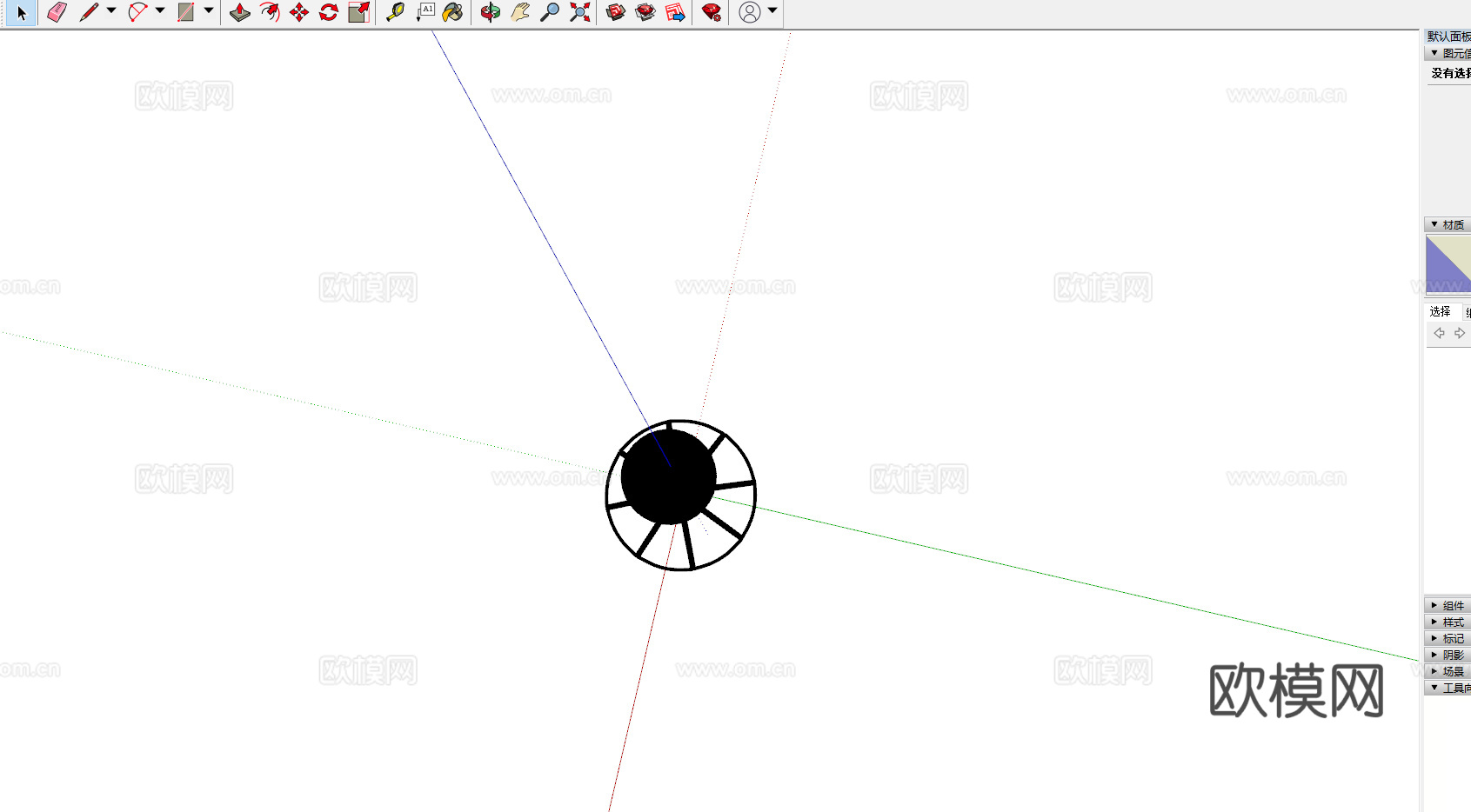Choose the Move tool
The width and height of the screenshot is (1471, 812).
point(299,12)
